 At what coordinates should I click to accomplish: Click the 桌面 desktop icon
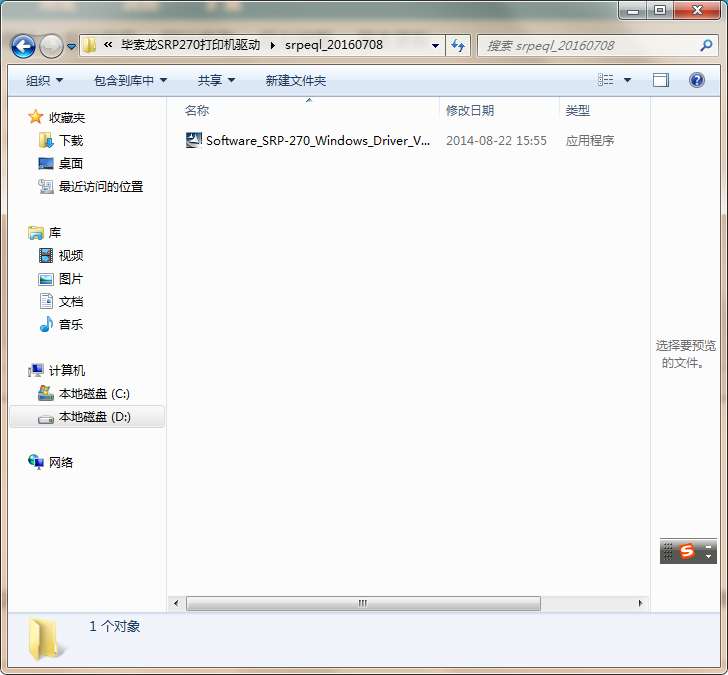pyautogui.click(x=46, y=163)
